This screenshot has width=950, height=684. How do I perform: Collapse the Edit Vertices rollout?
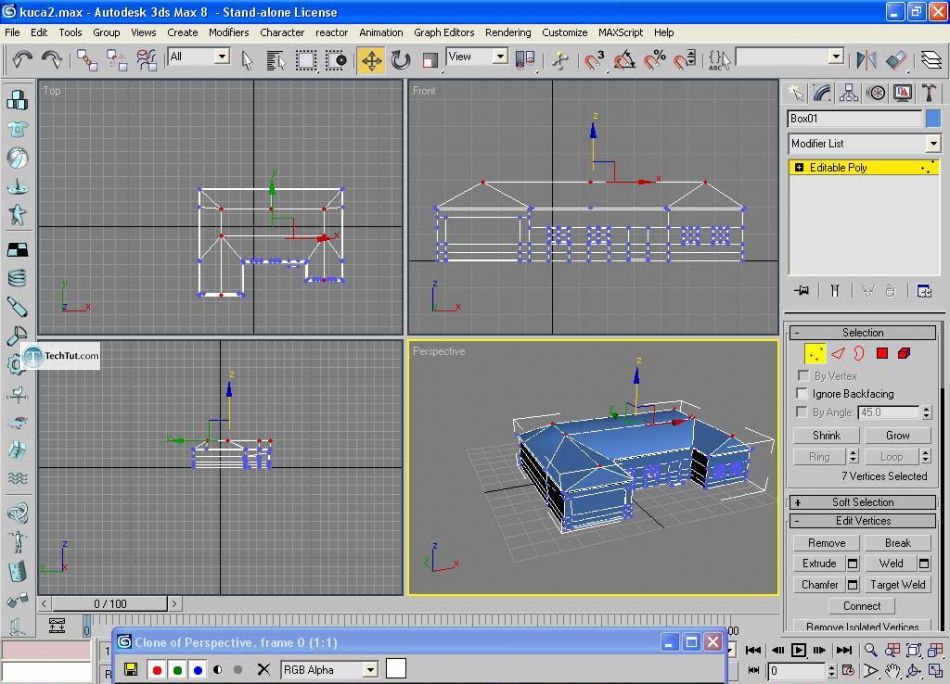coord(862,521)
